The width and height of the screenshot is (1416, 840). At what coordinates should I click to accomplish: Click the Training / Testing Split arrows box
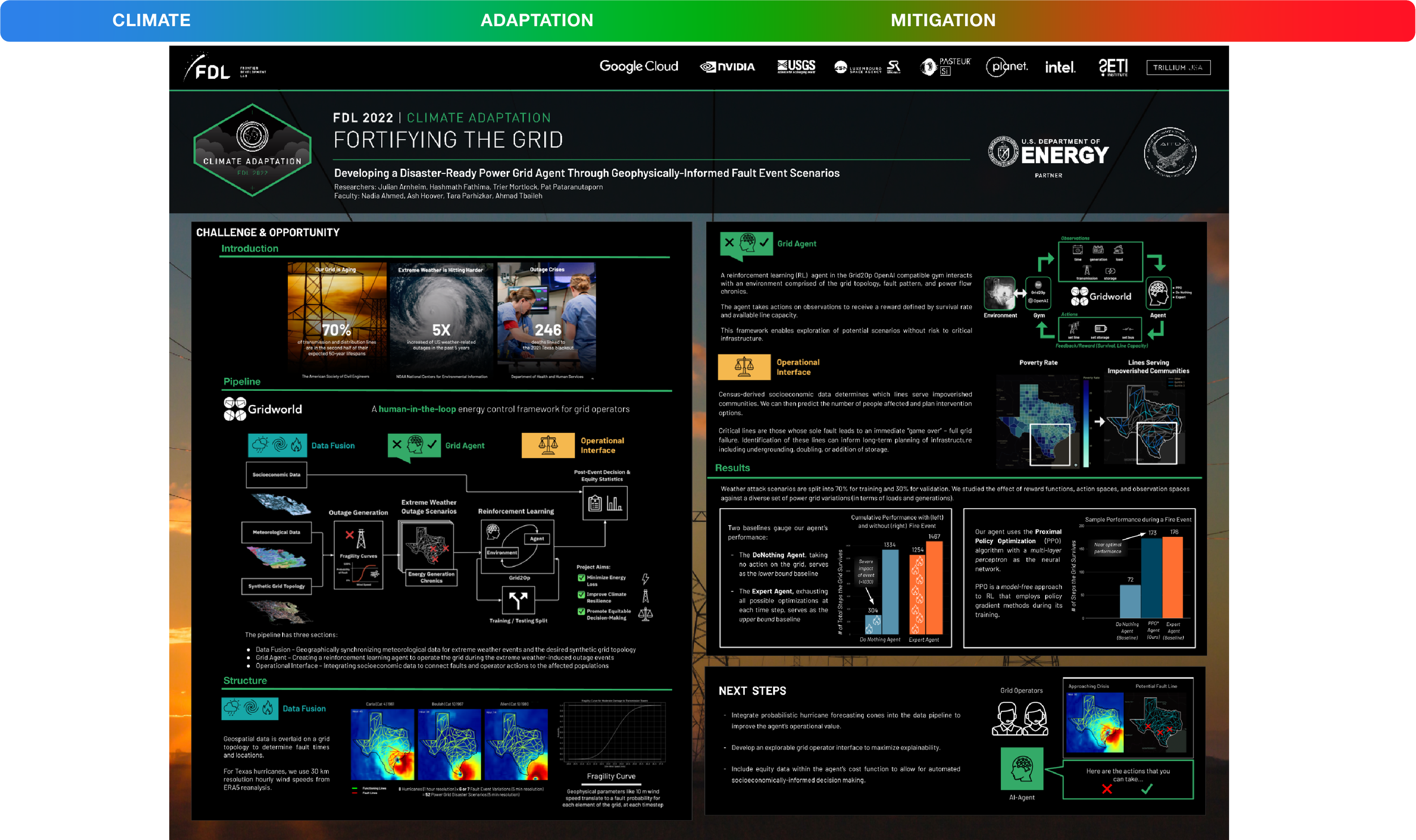(518, 600)
